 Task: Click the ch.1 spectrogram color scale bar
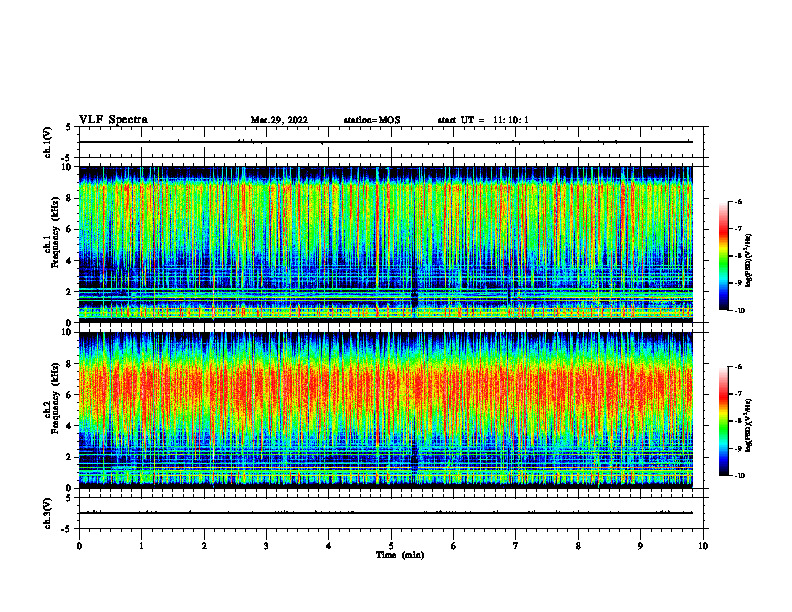[x=723, y=256]
